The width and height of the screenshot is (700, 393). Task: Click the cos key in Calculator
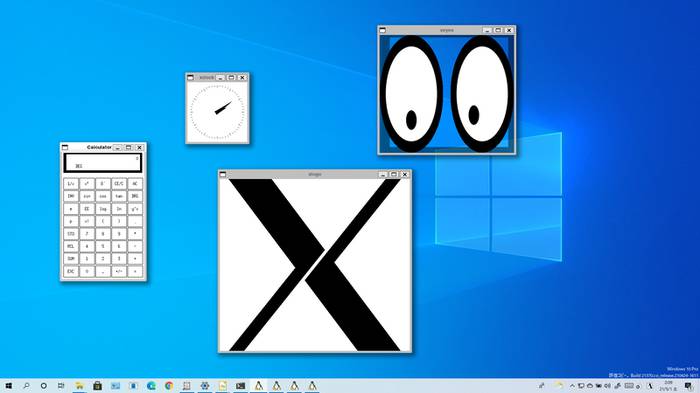click(103, 196)
